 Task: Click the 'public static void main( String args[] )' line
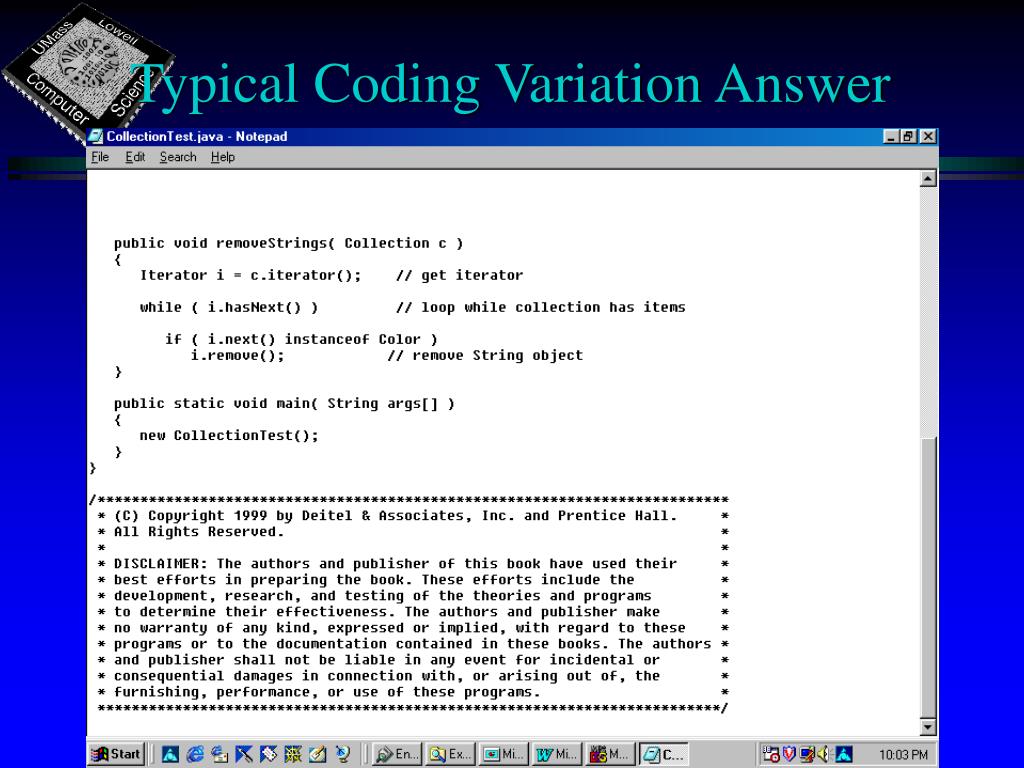tap(284, 404)
